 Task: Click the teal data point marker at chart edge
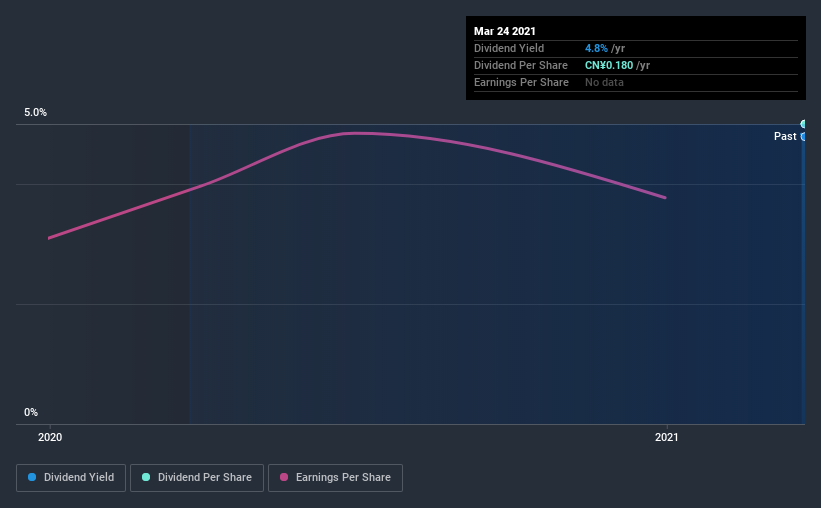tap(803, 124)
